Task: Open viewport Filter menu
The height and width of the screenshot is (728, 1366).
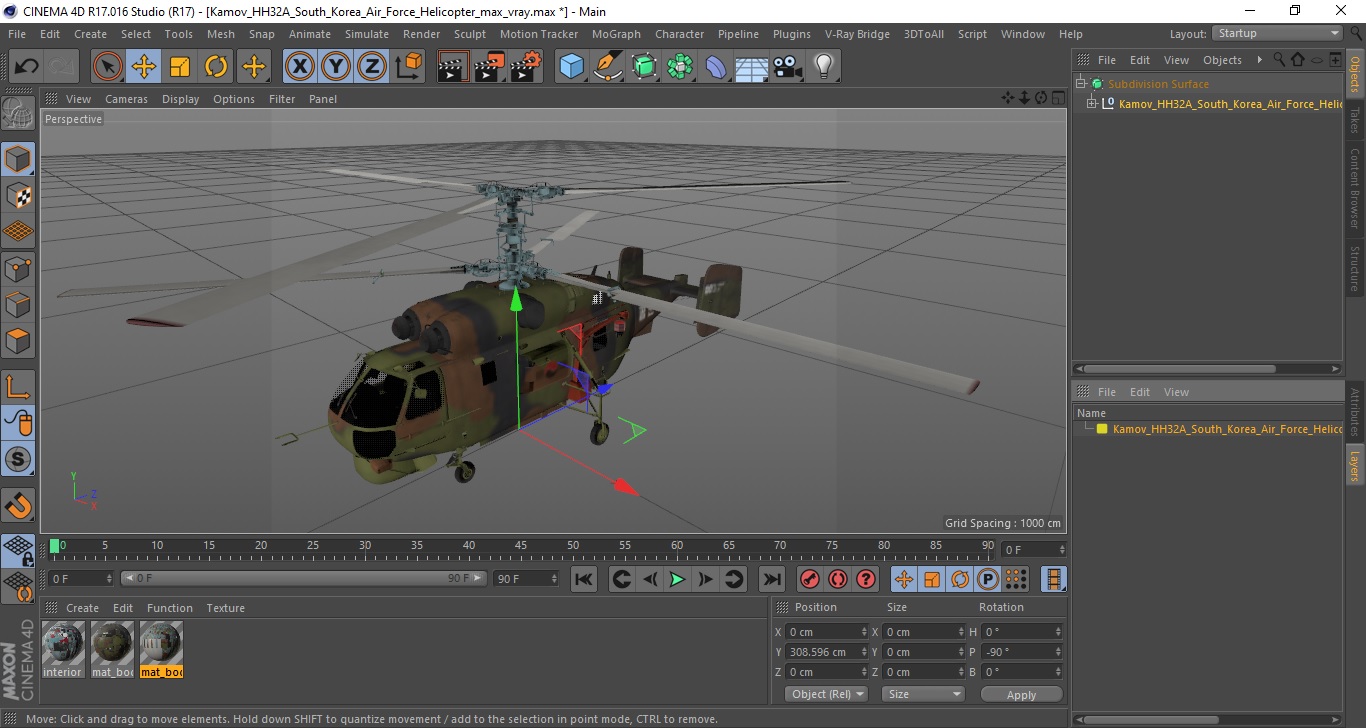Action: point(282,99)
